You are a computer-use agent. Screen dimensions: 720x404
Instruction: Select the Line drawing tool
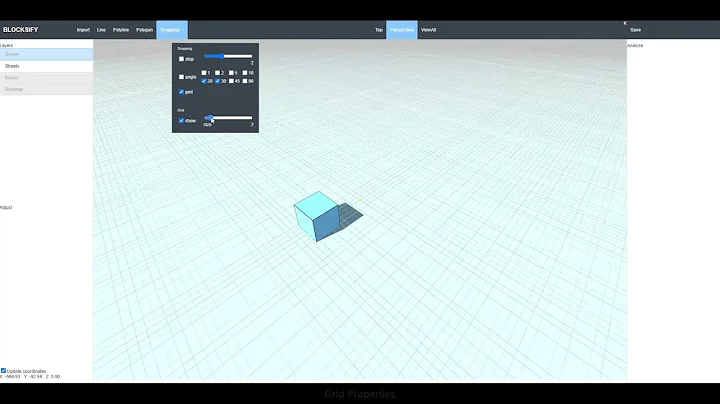click(101, 30)
